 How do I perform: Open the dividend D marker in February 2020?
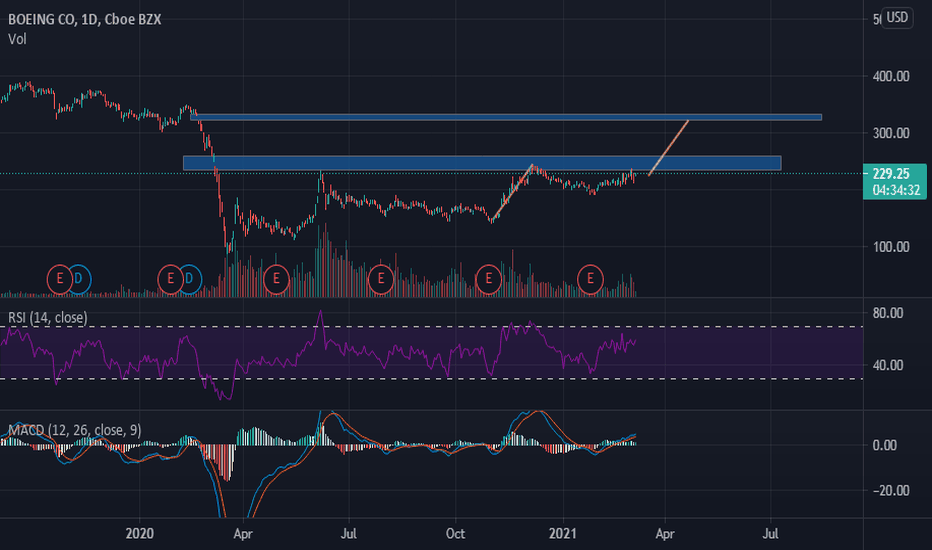point(190,279)
